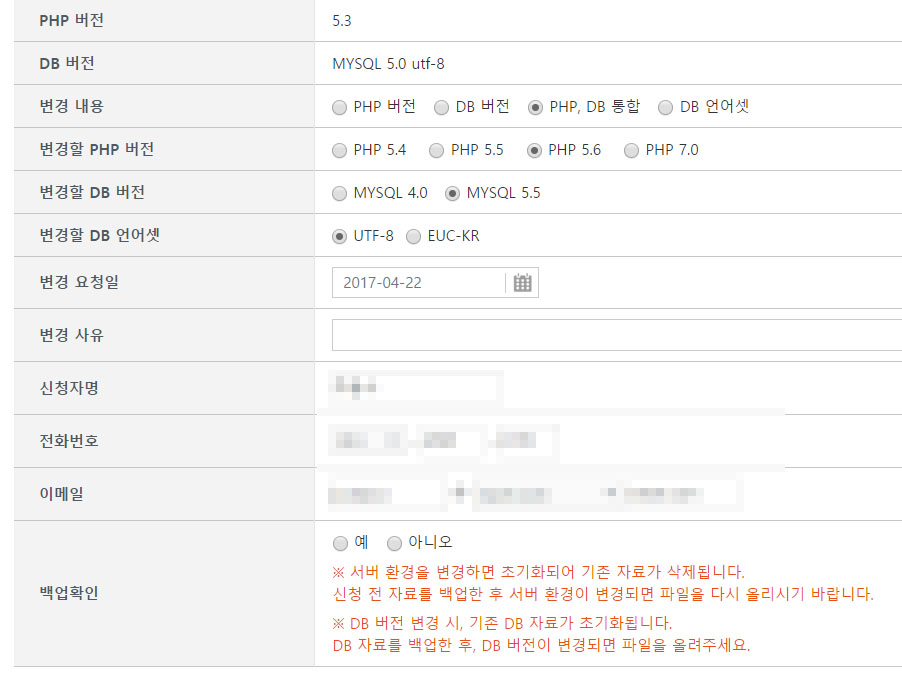Image resolution: width=902 pixels, height=678 pixels.
Task: Choose MYSQL 5.5 database version
Action: (453, 193)
